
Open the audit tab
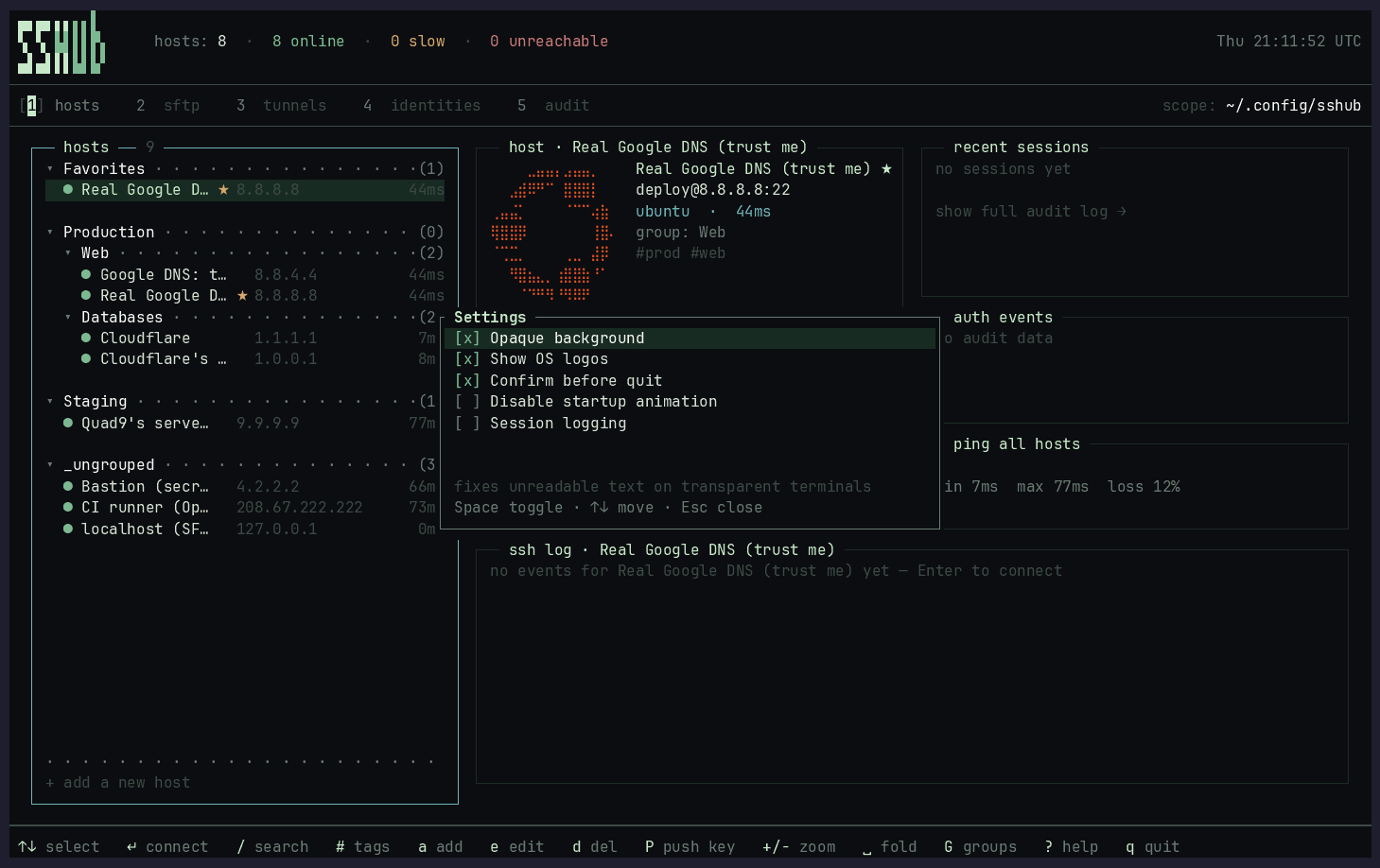(x=553, y=105)
